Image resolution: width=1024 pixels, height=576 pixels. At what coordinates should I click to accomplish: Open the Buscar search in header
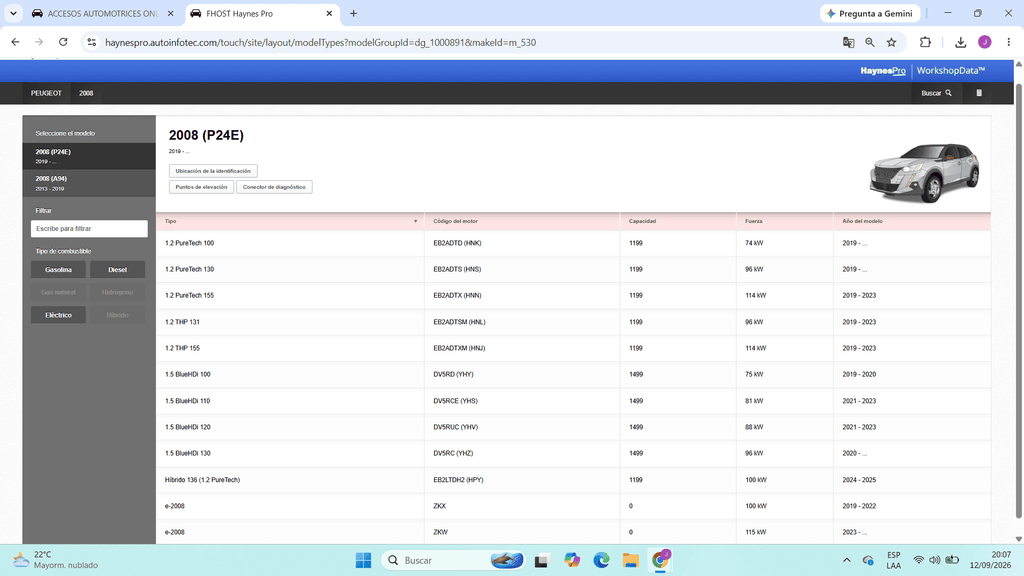[936, 93]
